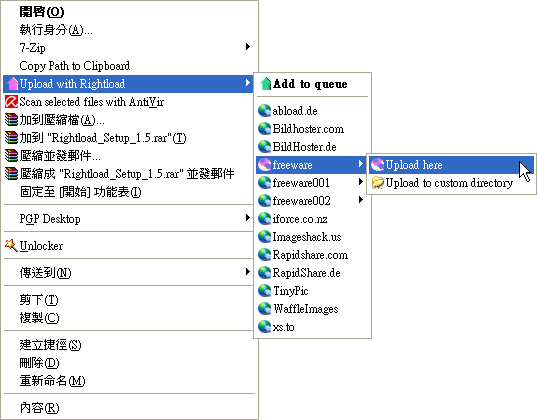The height and width of the screenshot is (420, 537).
Task: Click the globe icon next to Imageshack.us
Action: click(x=264, y=237)
